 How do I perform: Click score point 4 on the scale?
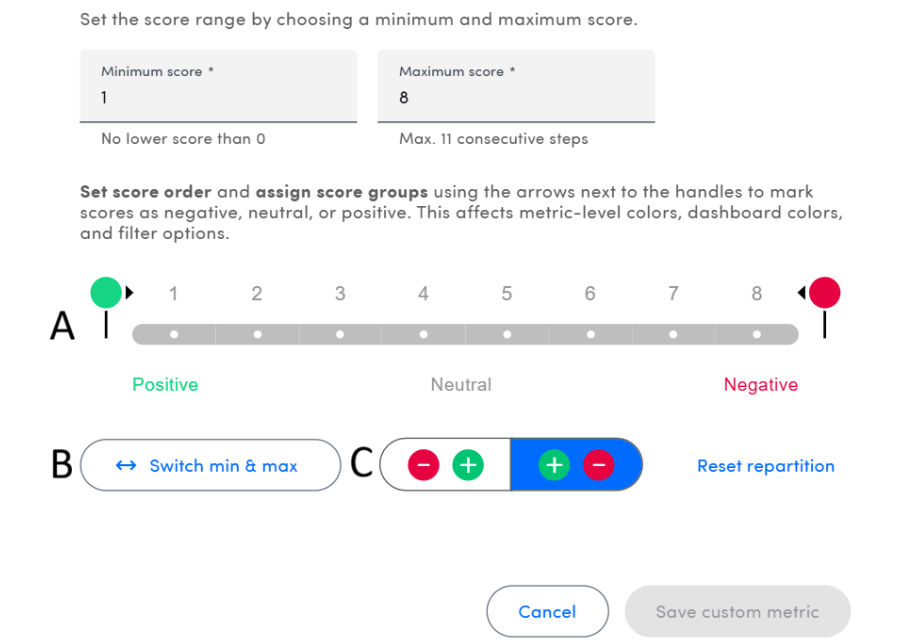(424, 334)
